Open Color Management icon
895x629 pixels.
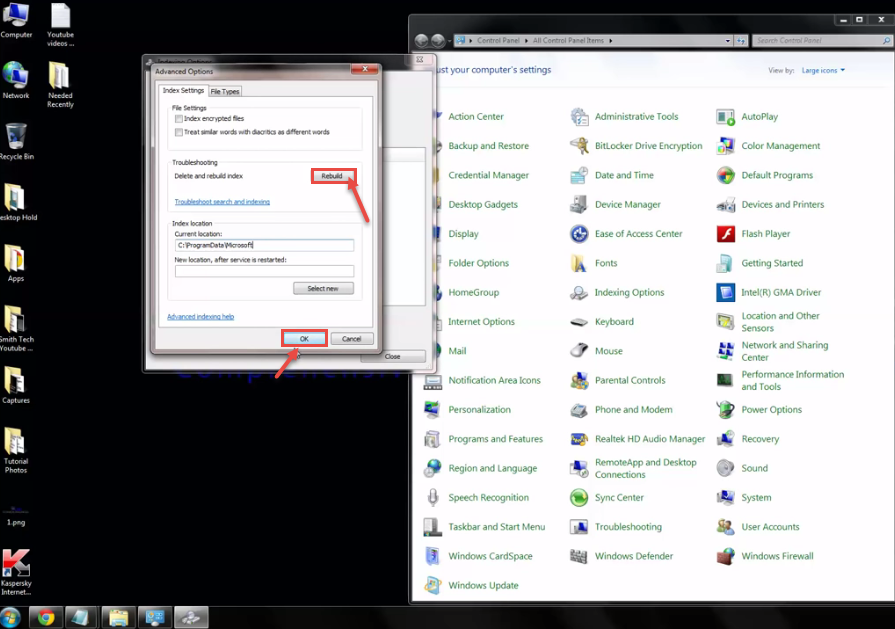(x=725, y=146)
